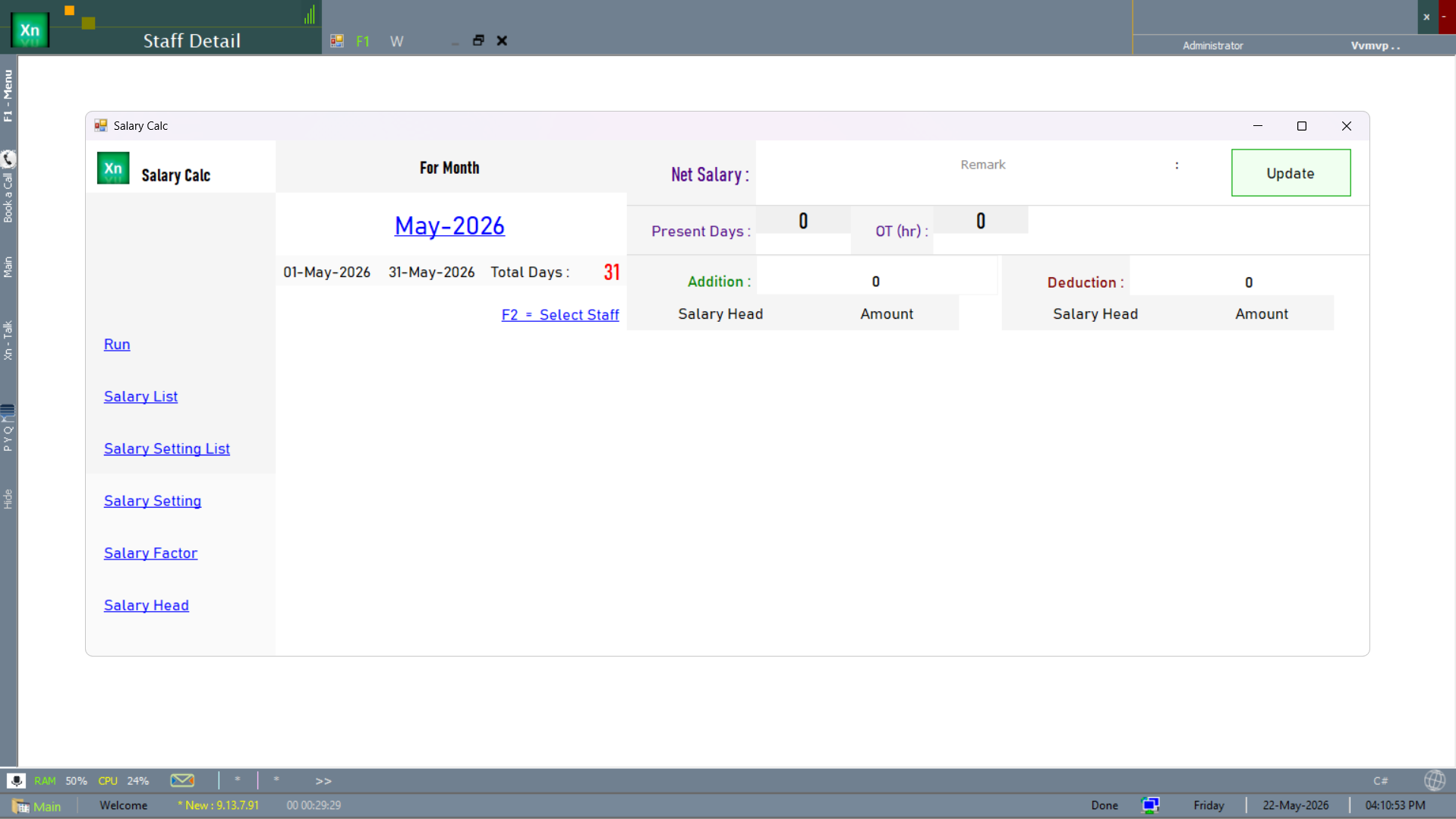The height and width of the screenshot is (819, 1456).
Task: Click the Total Days value 31
Action: pos(612,272)
